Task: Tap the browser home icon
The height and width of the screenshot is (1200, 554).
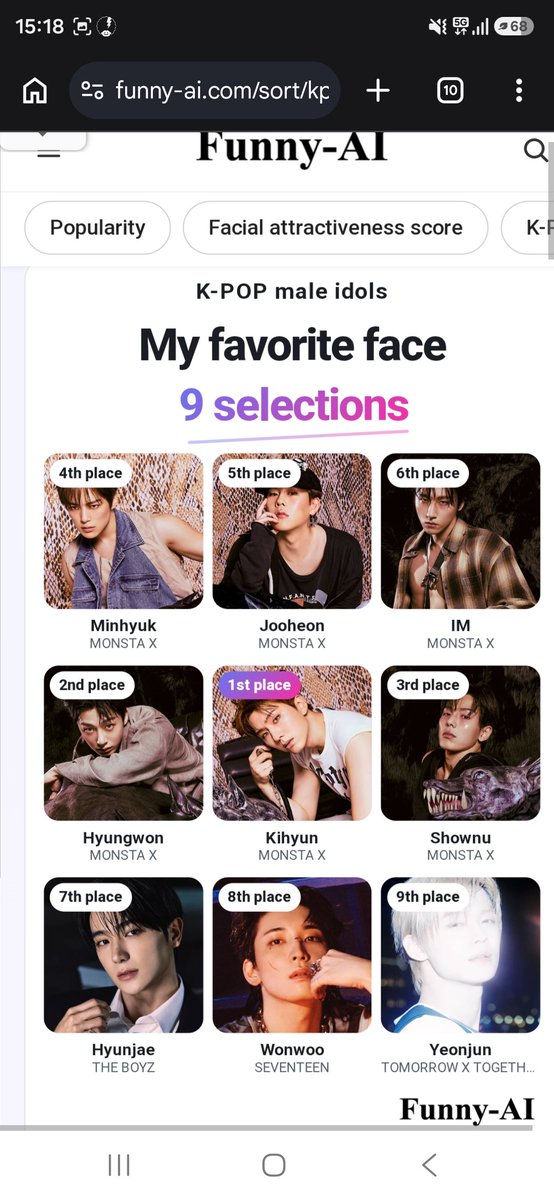Action: click(x=35, y=91)
